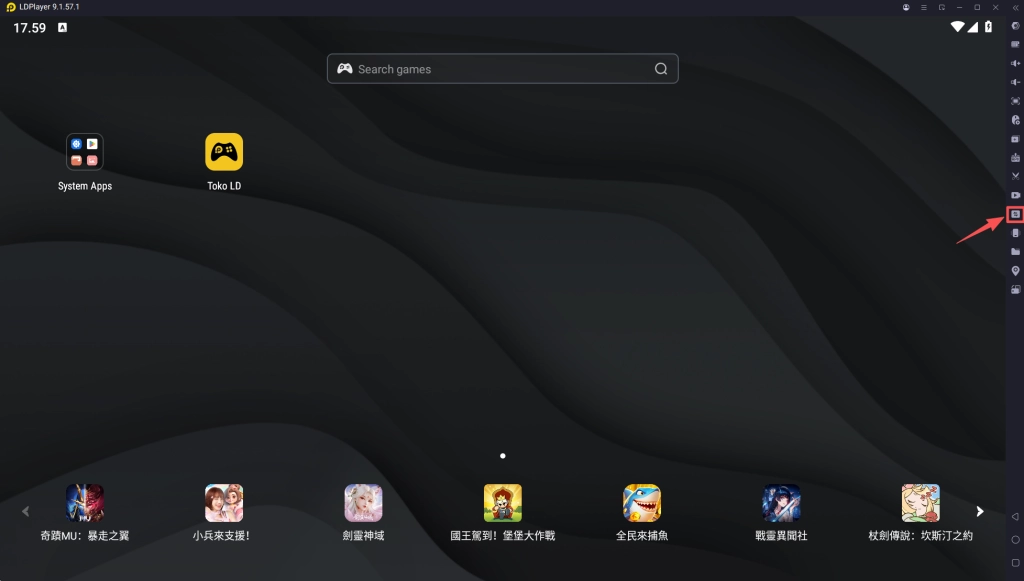Open the LDPlayer settings gear in sidebar
Screen dimensions: 1024x581
1015,26
